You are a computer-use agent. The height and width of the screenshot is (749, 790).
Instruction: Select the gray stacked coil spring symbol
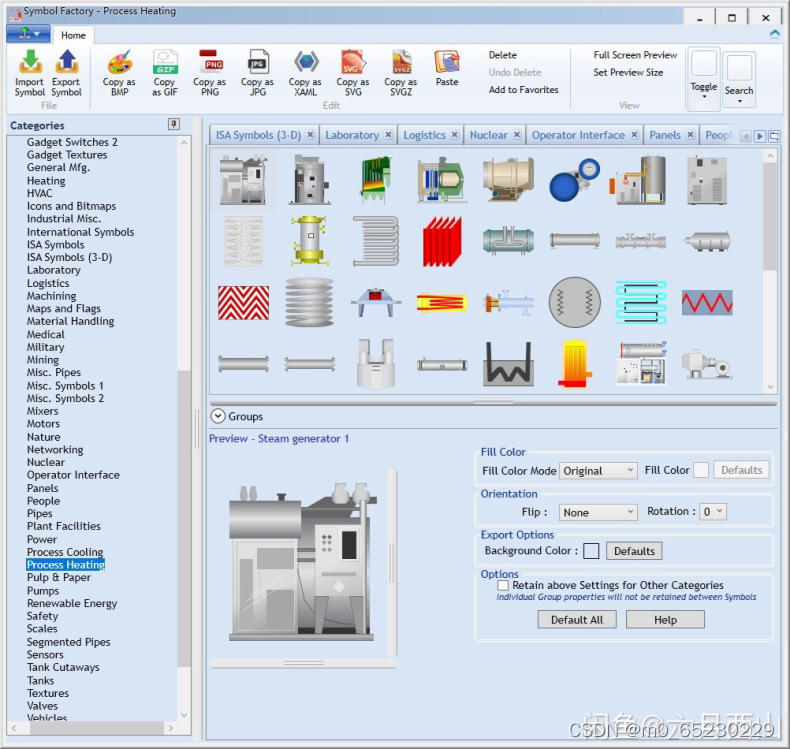[309, 302]
